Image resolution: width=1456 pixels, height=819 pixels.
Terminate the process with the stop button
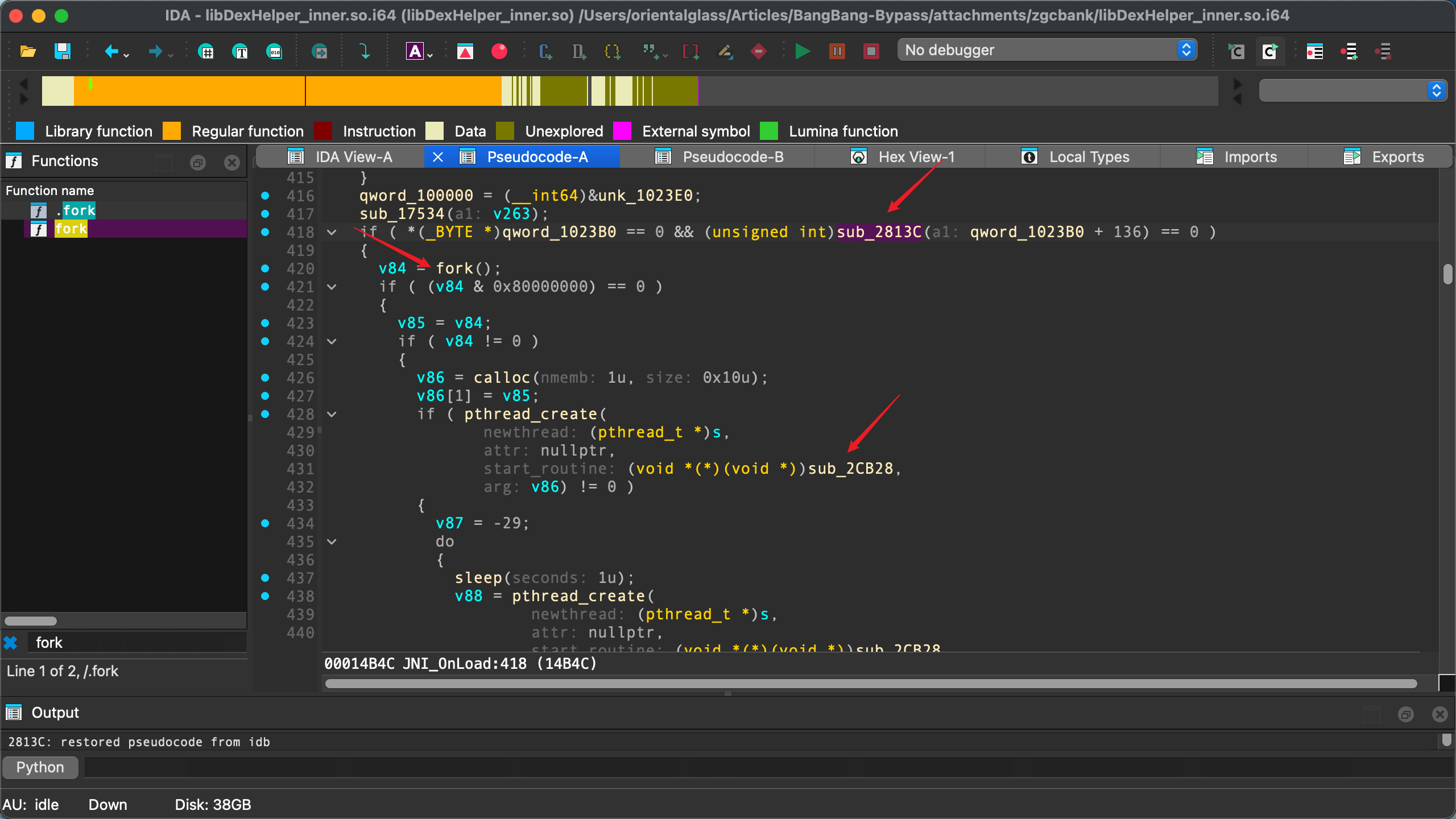tap(871, 51)
